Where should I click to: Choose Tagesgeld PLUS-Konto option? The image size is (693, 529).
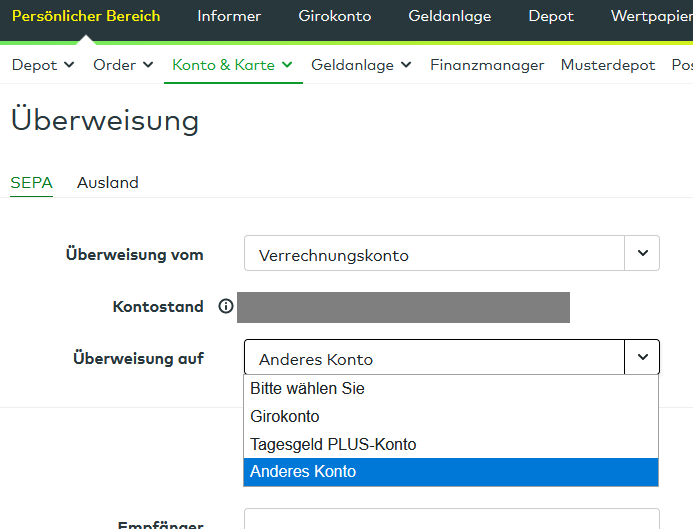(333, 444)
